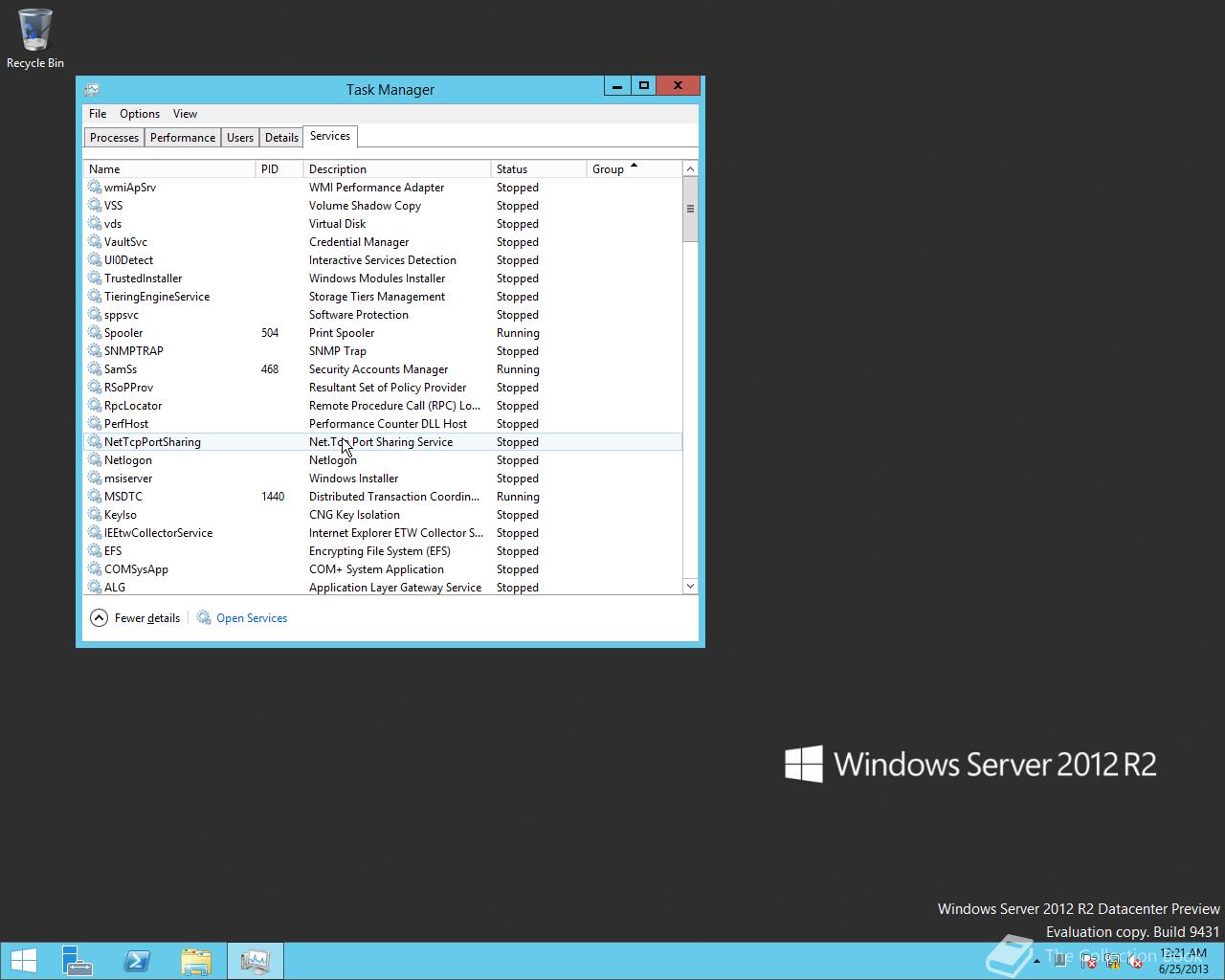Sort services by the Description column
Image resolution: width=1225 pixels, height=980 pixels.
point(397,169)
